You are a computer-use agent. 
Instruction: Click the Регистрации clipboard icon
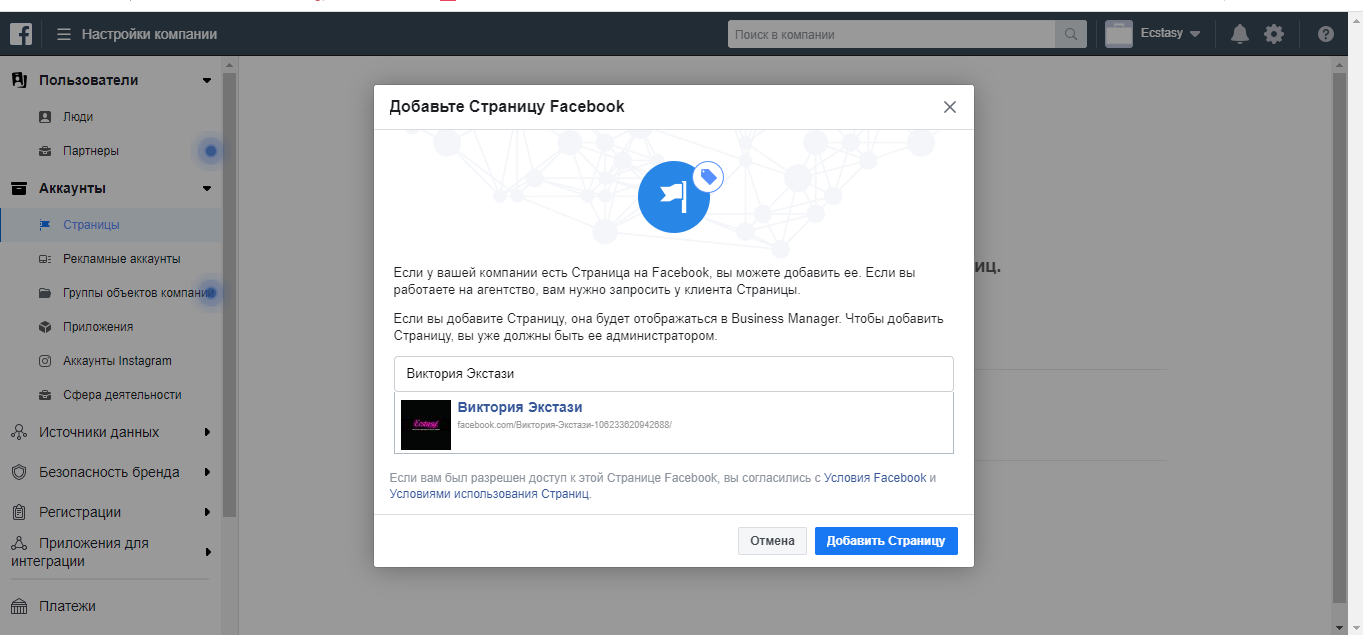18,512
